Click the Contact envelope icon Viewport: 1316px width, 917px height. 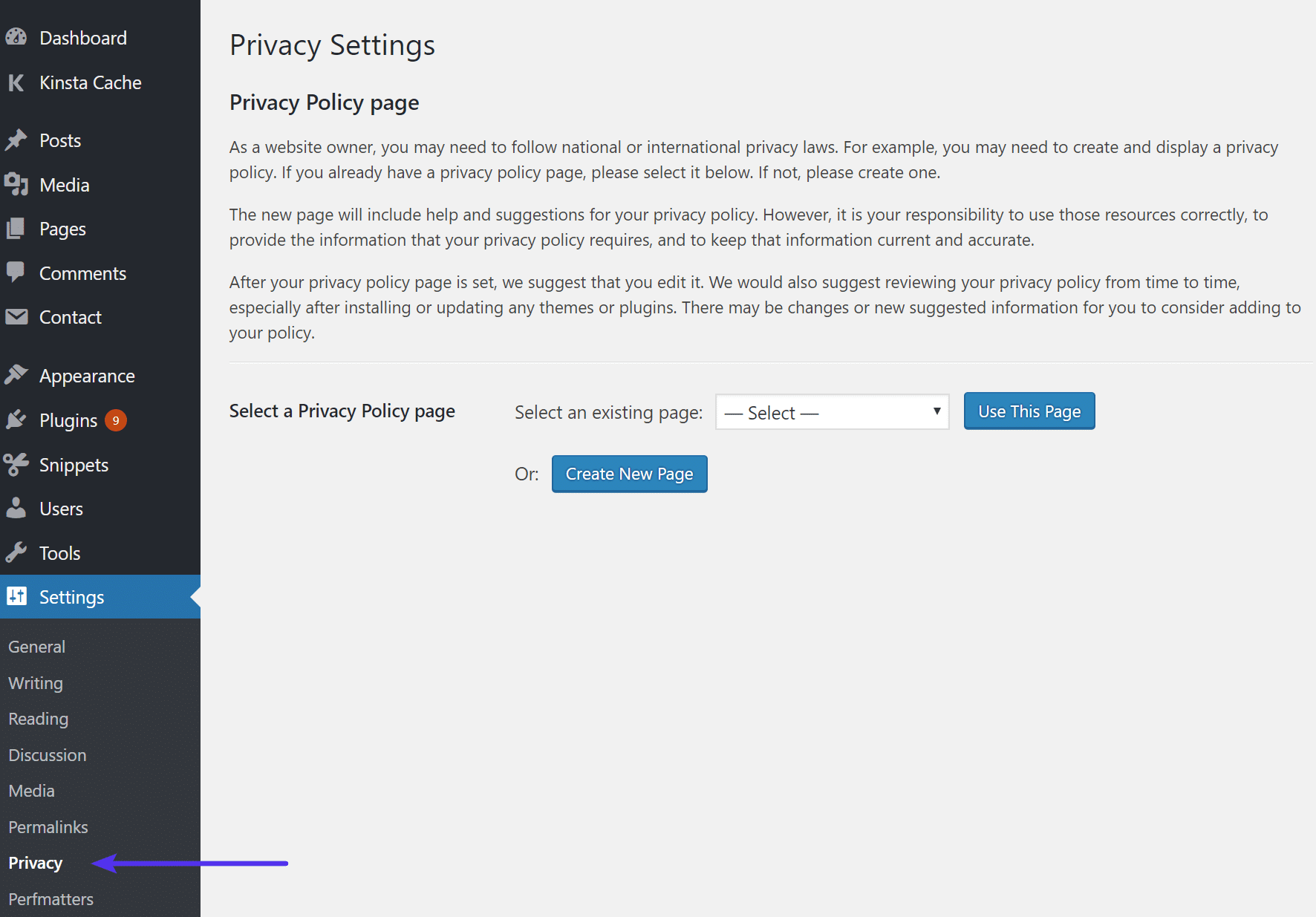pos(16,316)
